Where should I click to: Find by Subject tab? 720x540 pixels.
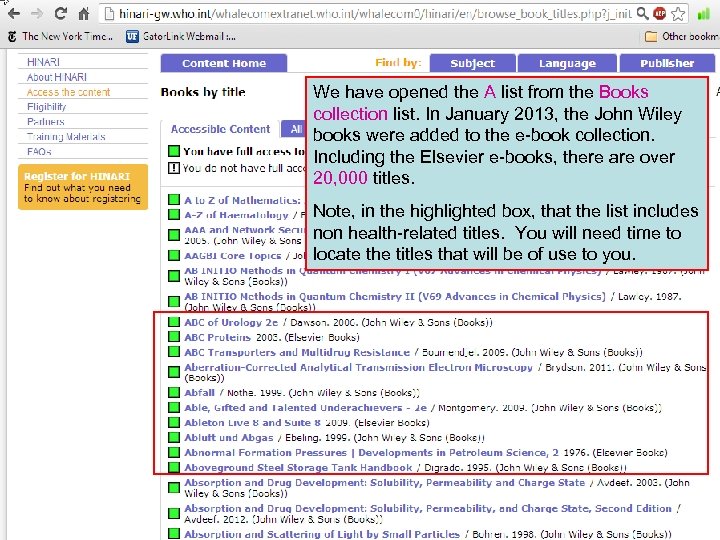point(472,63)
